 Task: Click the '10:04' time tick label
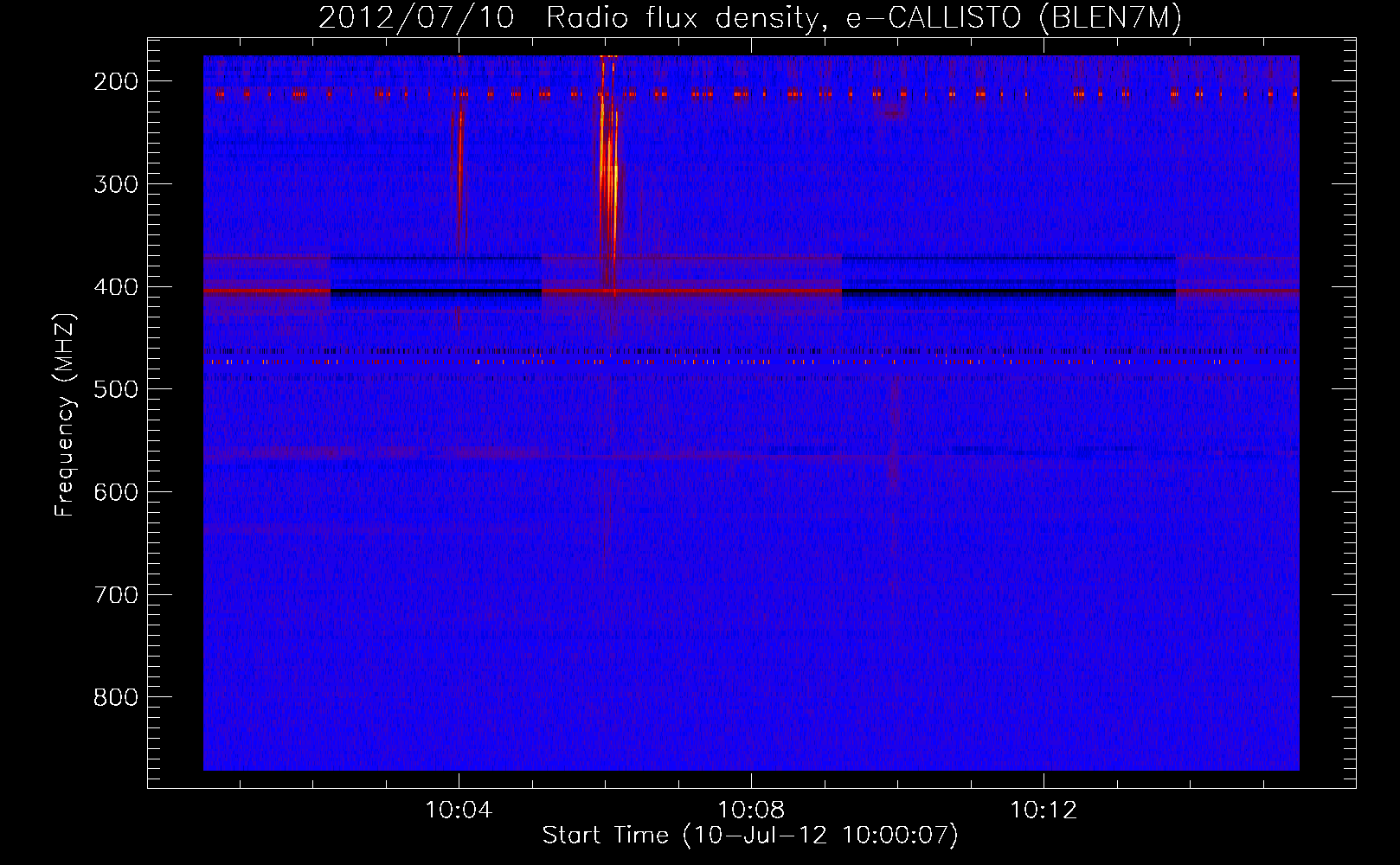459,811
